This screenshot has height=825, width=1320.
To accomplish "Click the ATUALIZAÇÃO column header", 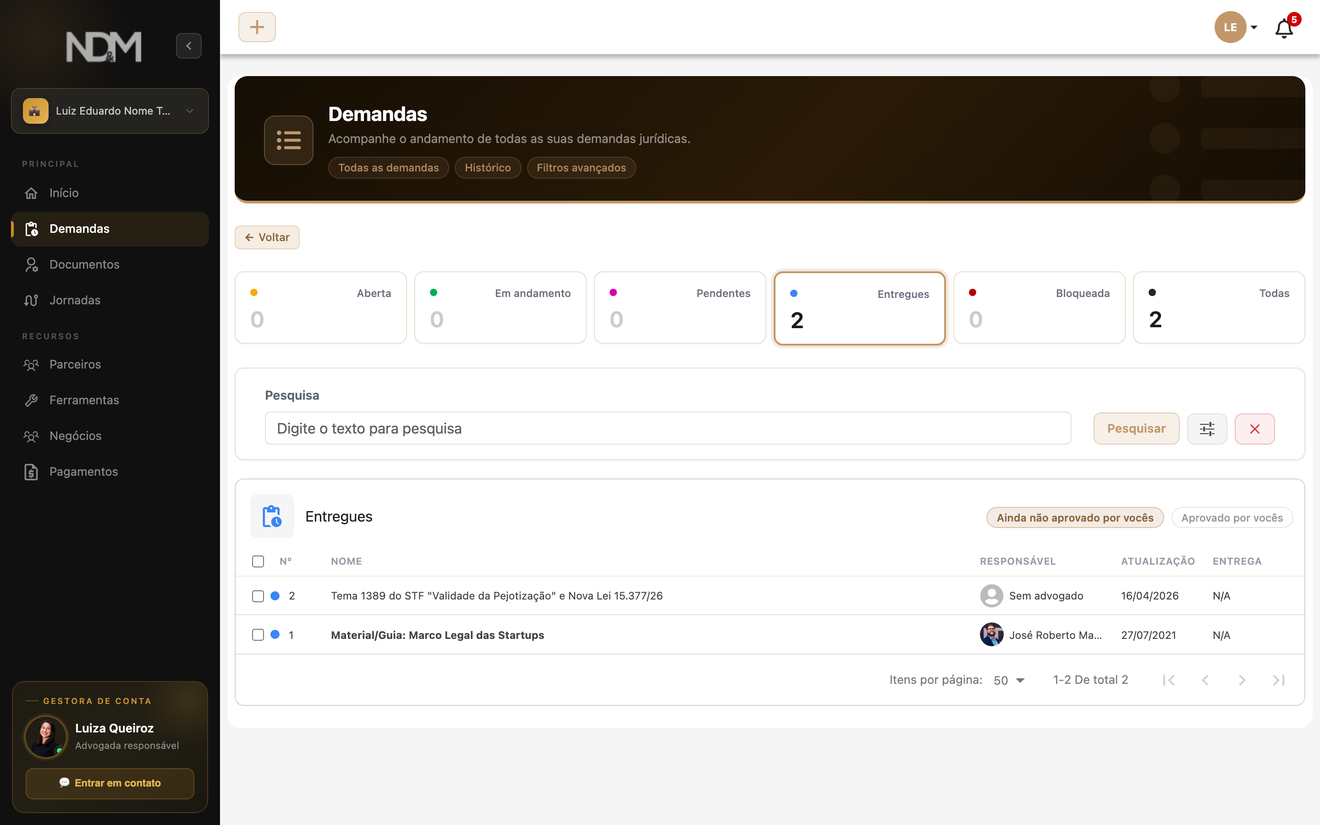I will coord(1158,562).
